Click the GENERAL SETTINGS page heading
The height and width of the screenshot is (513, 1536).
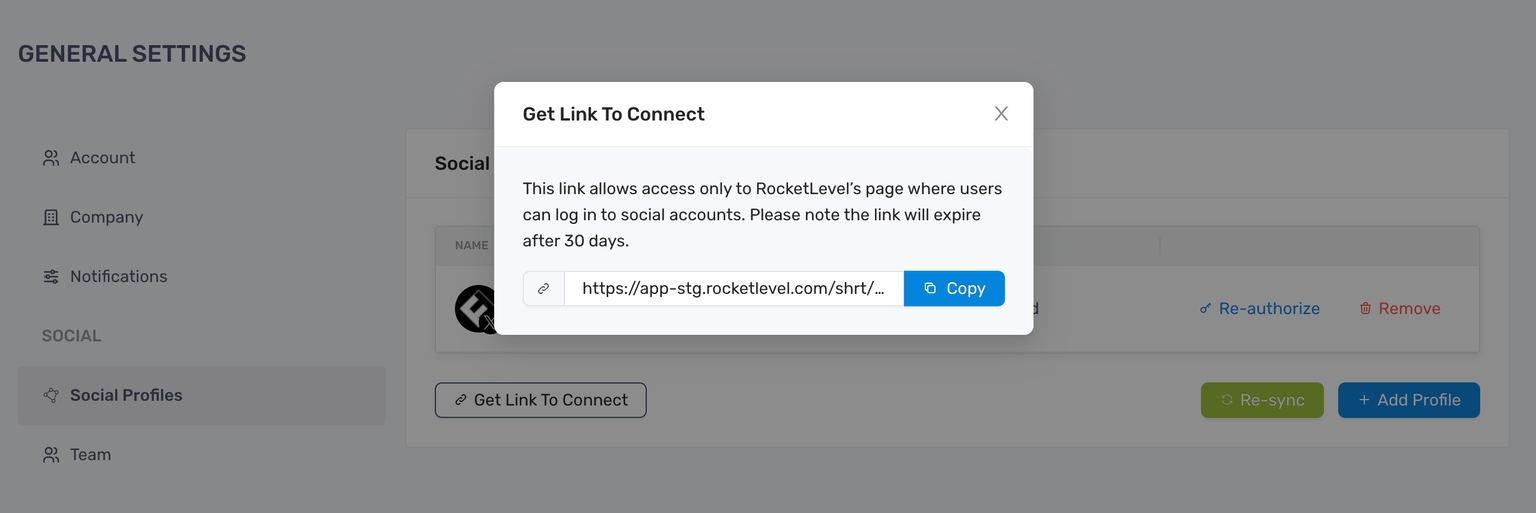tap(132, 54)
